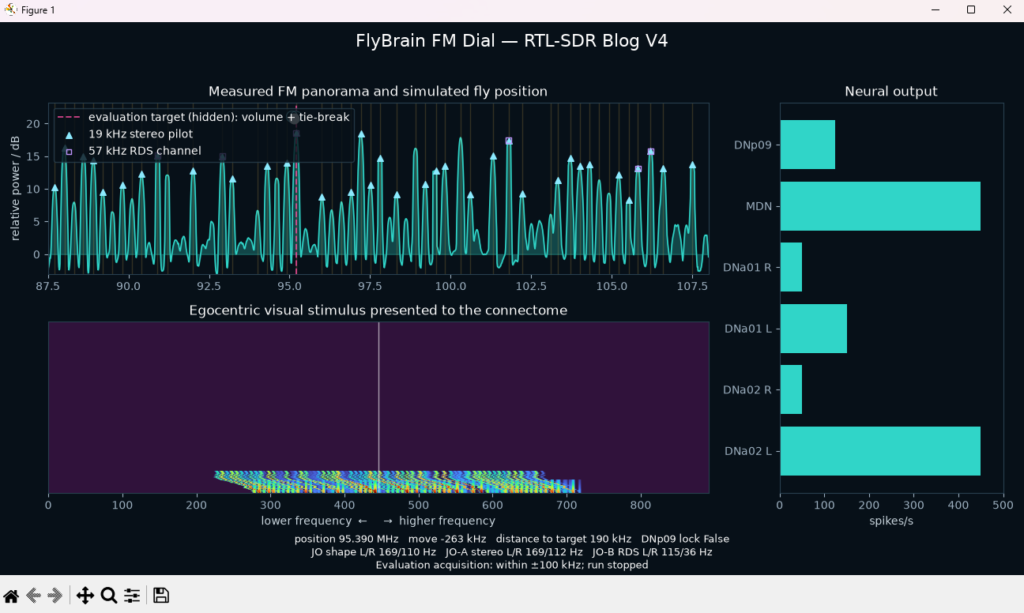
Task: Click the 'position 95.390 MHz' status text
Action: pyautogui.click(x=346, y=539)
